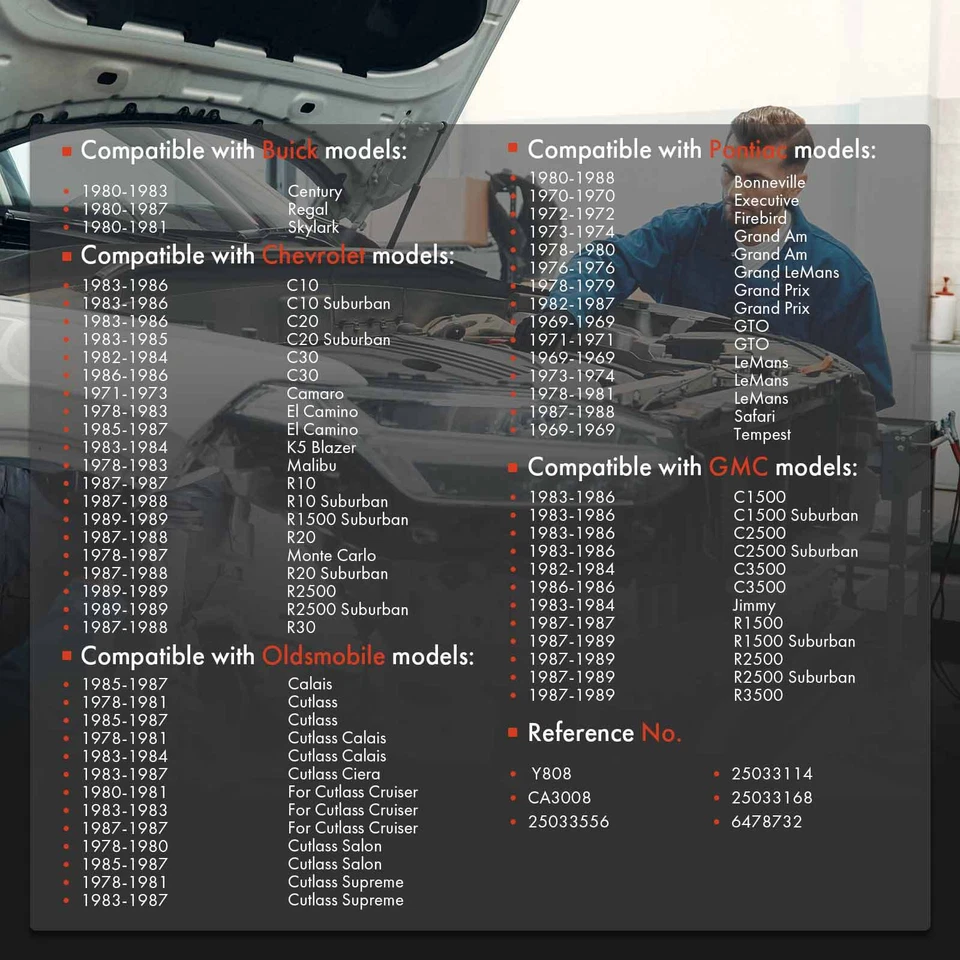Select the Buick 'Skylark' model name
The image size is (960, 960).
coord(313,227)
